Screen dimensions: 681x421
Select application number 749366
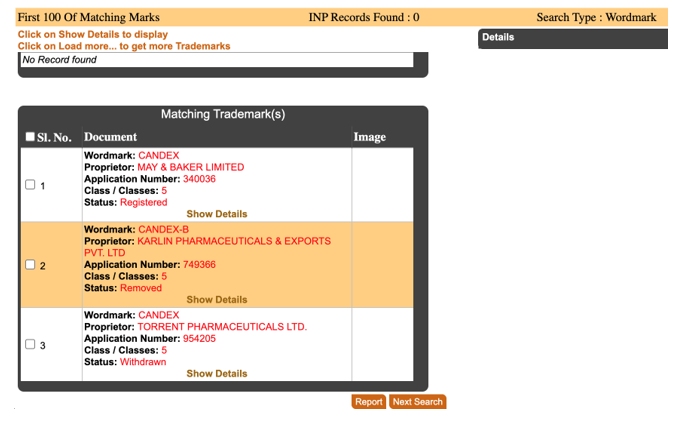point(199,265)
